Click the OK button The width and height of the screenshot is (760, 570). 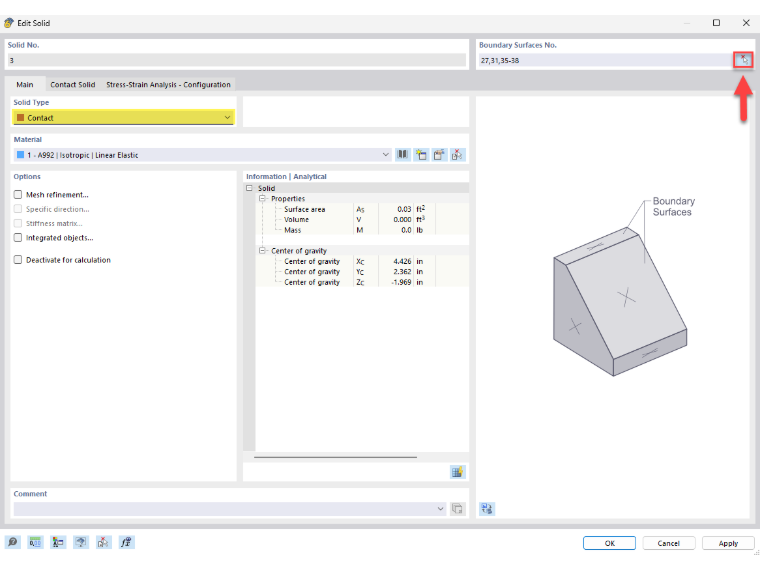(x=609, y=543)
